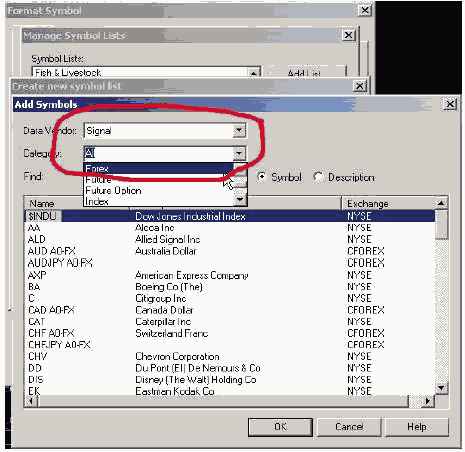Close the Add Symbols dialog
Viewport: 465px width, 452px height.
click(450, 104)
